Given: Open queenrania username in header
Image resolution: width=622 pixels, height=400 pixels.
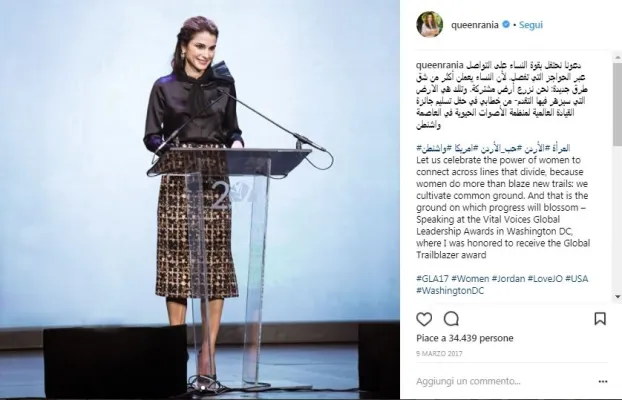Looking at the screenshot, I should (x=474, y=25).
